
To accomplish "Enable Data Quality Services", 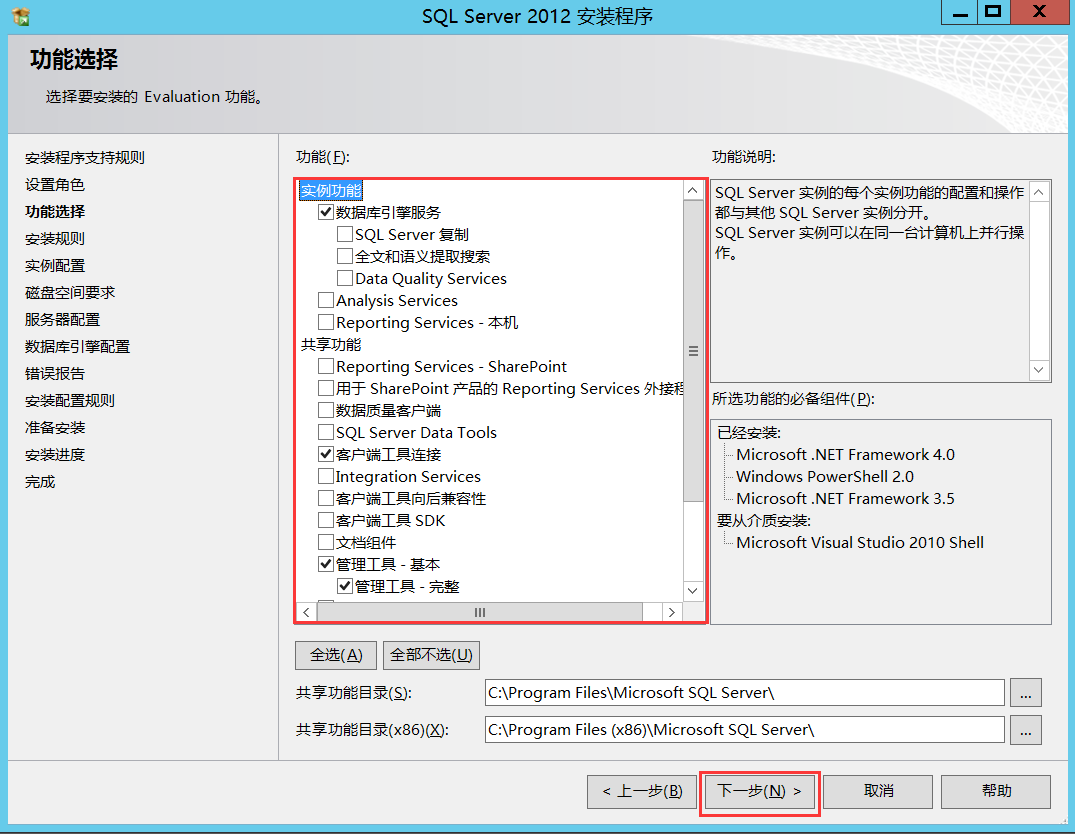I will click(345, 279).
